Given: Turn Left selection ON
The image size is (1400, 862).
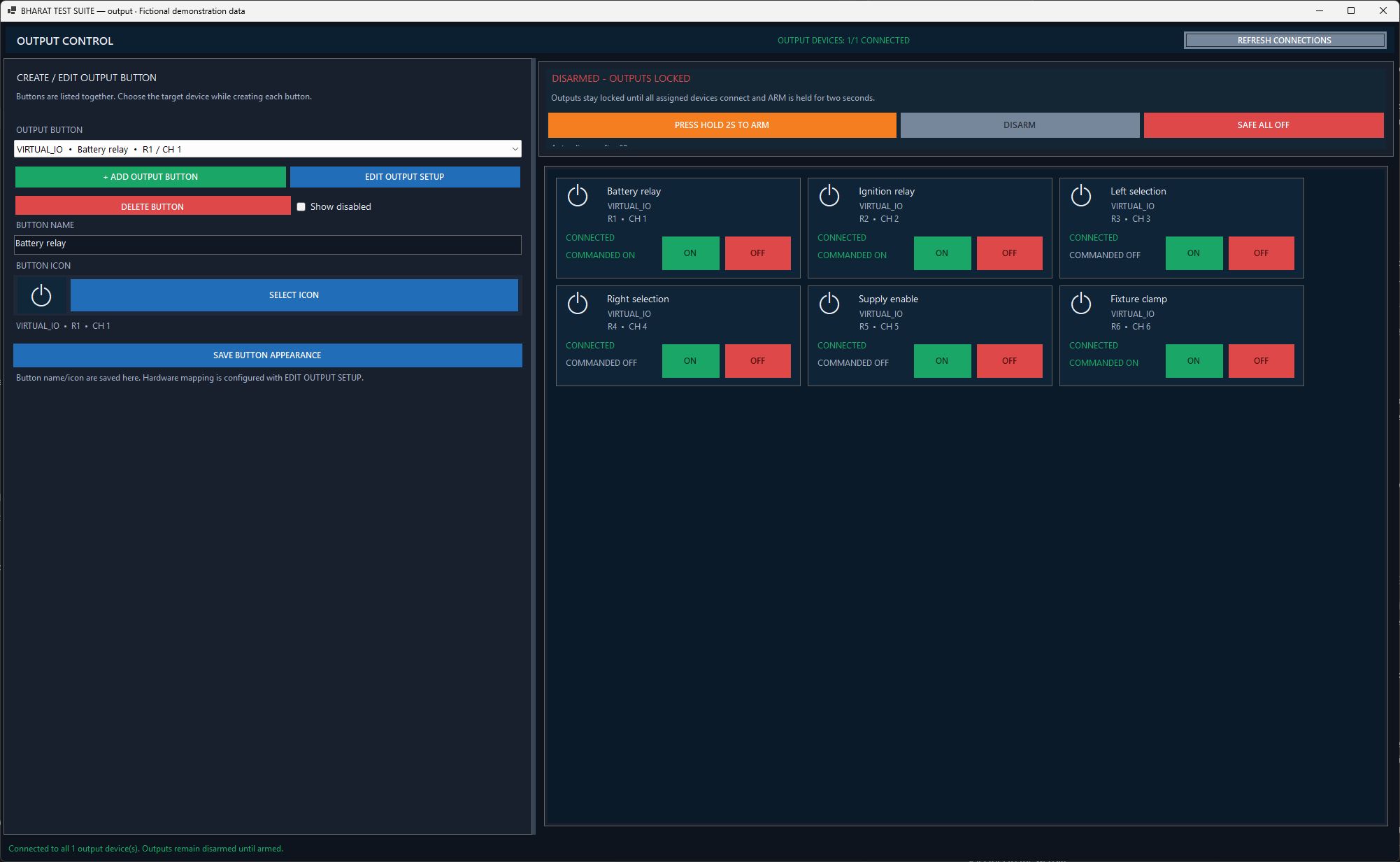Looking at the screenshot, I should pyautogui.click(x=1194, y=253).
